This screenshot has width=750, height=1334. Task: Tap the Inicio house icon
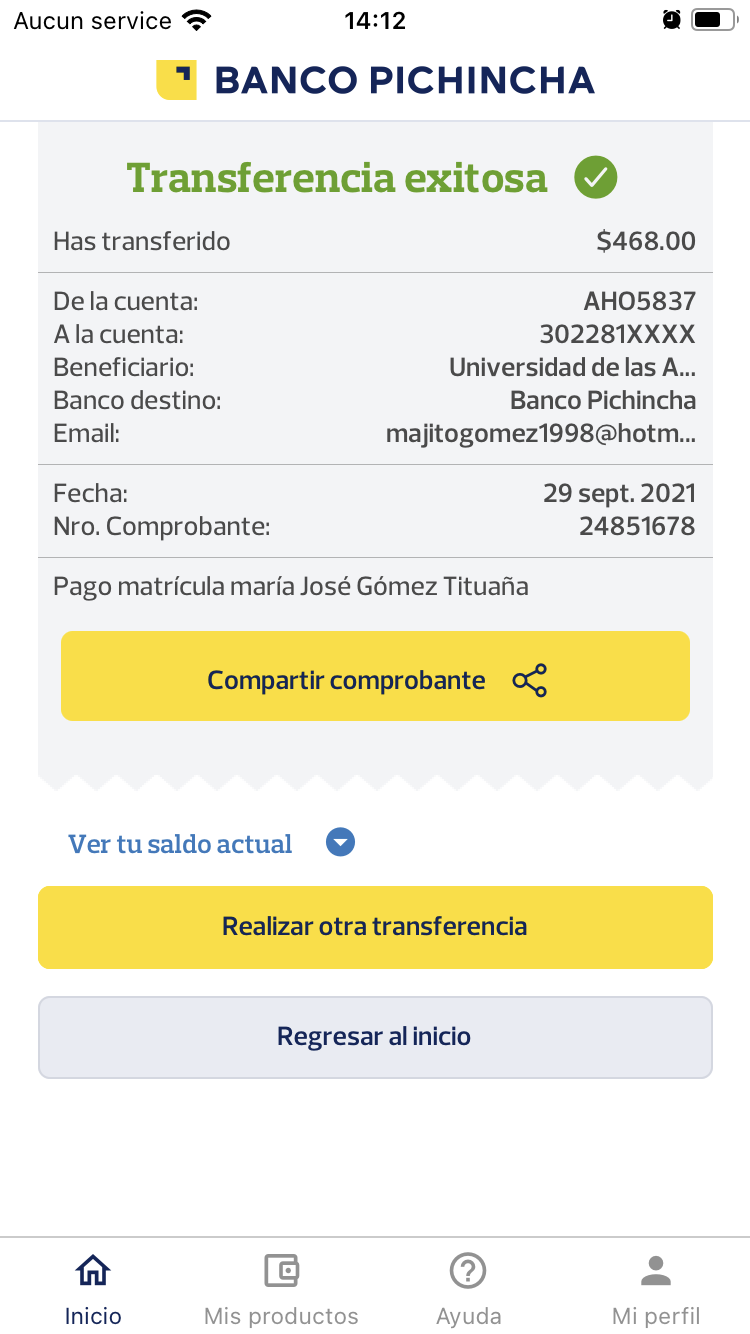[93, 1271]
